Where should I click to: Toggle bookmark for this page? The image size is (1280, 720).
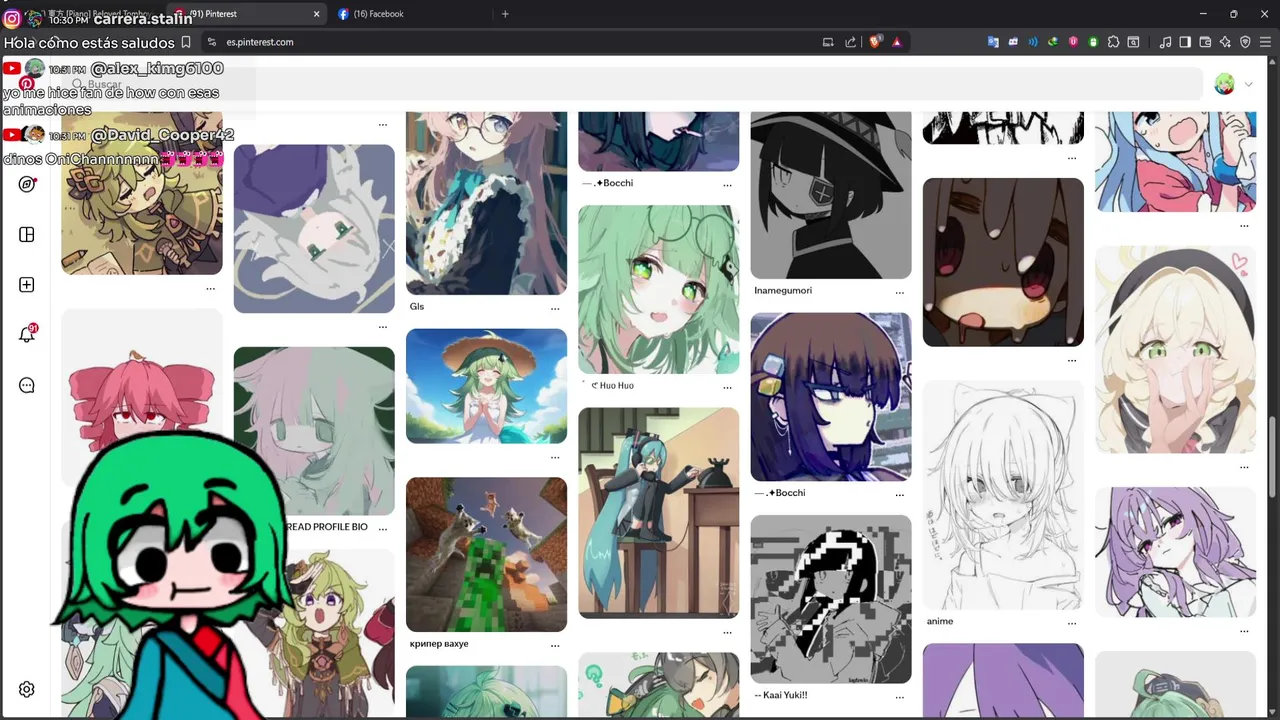[186, 43]
